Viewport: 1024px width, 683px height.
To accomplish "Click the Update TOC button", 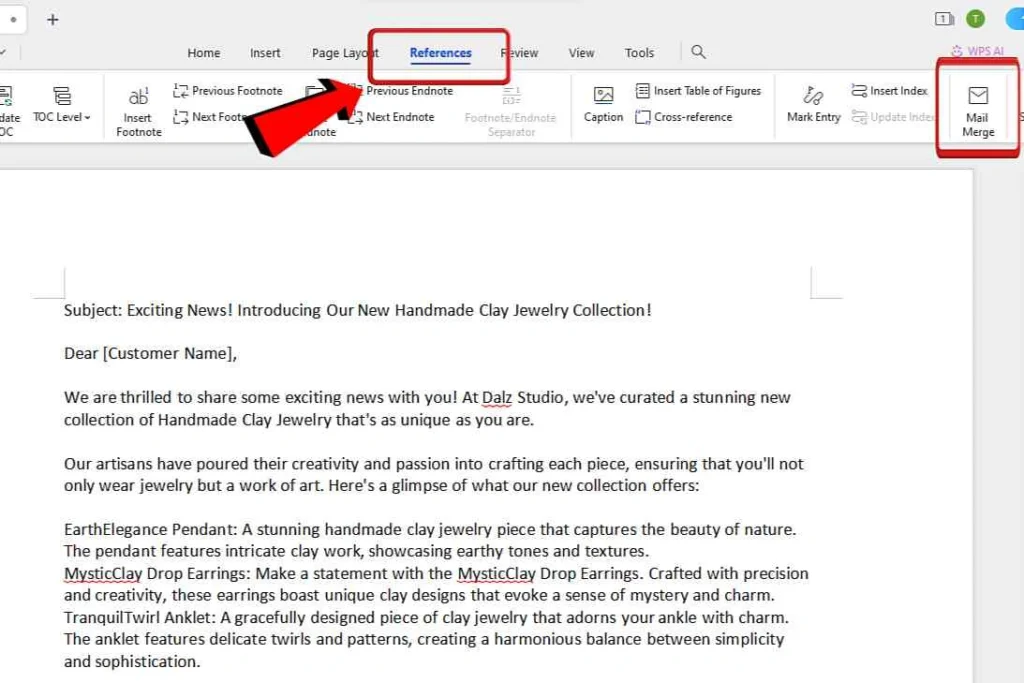I will click(8, 111).
